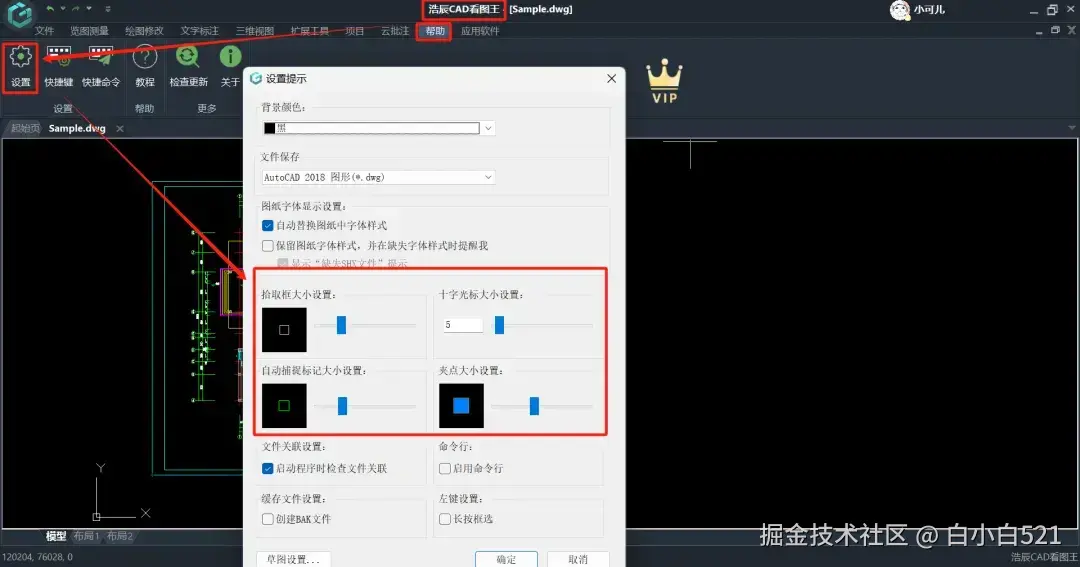This screenshot has width=1080, height=567.
Task: Close the 设置提示 dialog
Action: click(611, 79)
